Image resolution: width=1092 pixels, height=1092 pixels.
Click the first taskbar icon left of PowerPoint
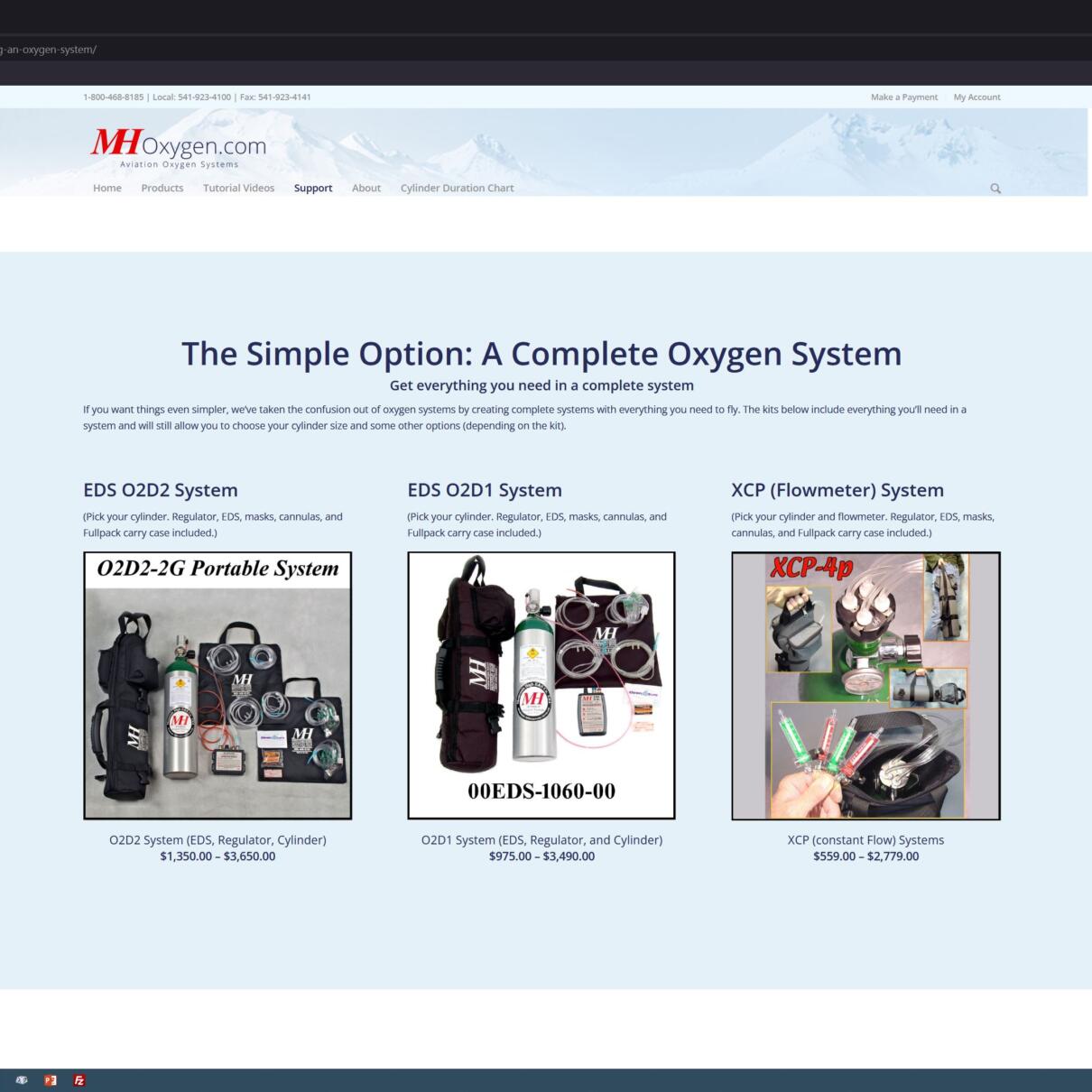(x=22, y=1080)
